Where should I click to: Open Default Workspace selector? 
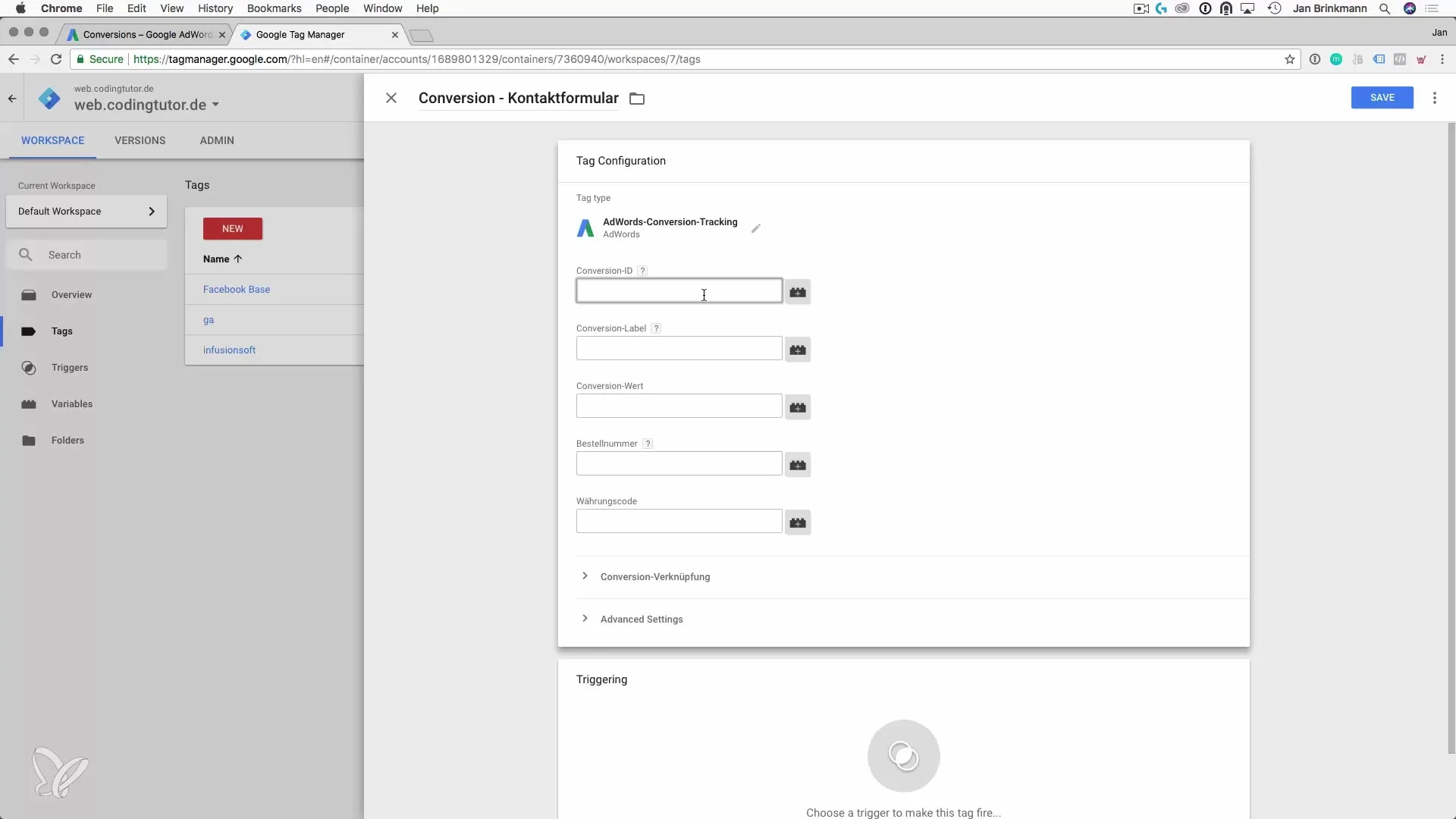(x=86, y=212)
